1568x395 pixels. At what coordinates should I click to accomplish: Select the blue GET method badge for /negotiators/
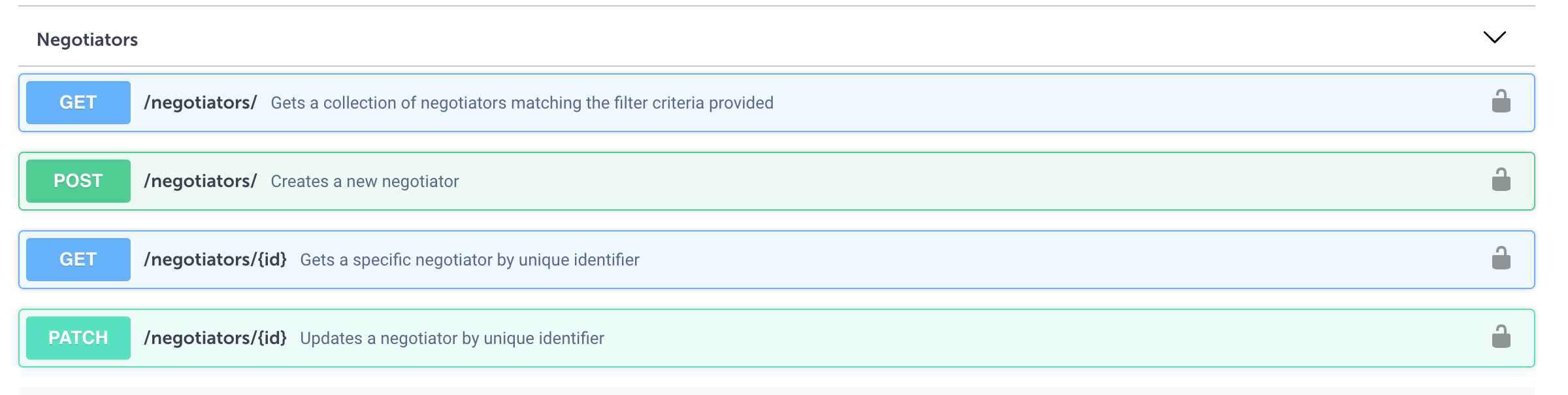click(x=78, y=103)
